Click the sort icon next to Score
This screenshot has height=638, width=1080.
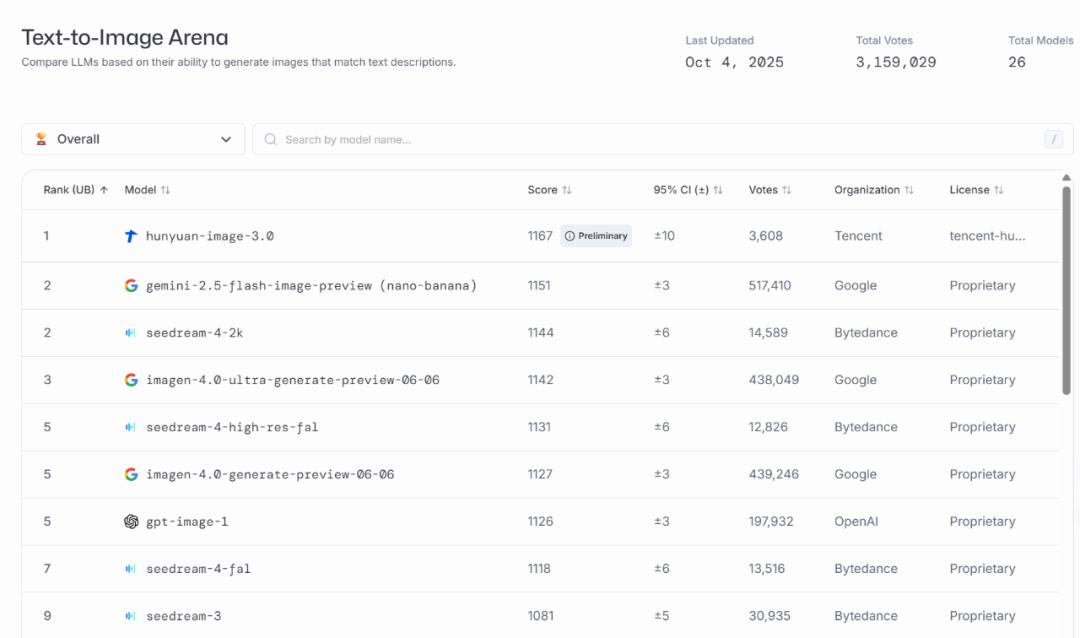click(x=567, y=190)
